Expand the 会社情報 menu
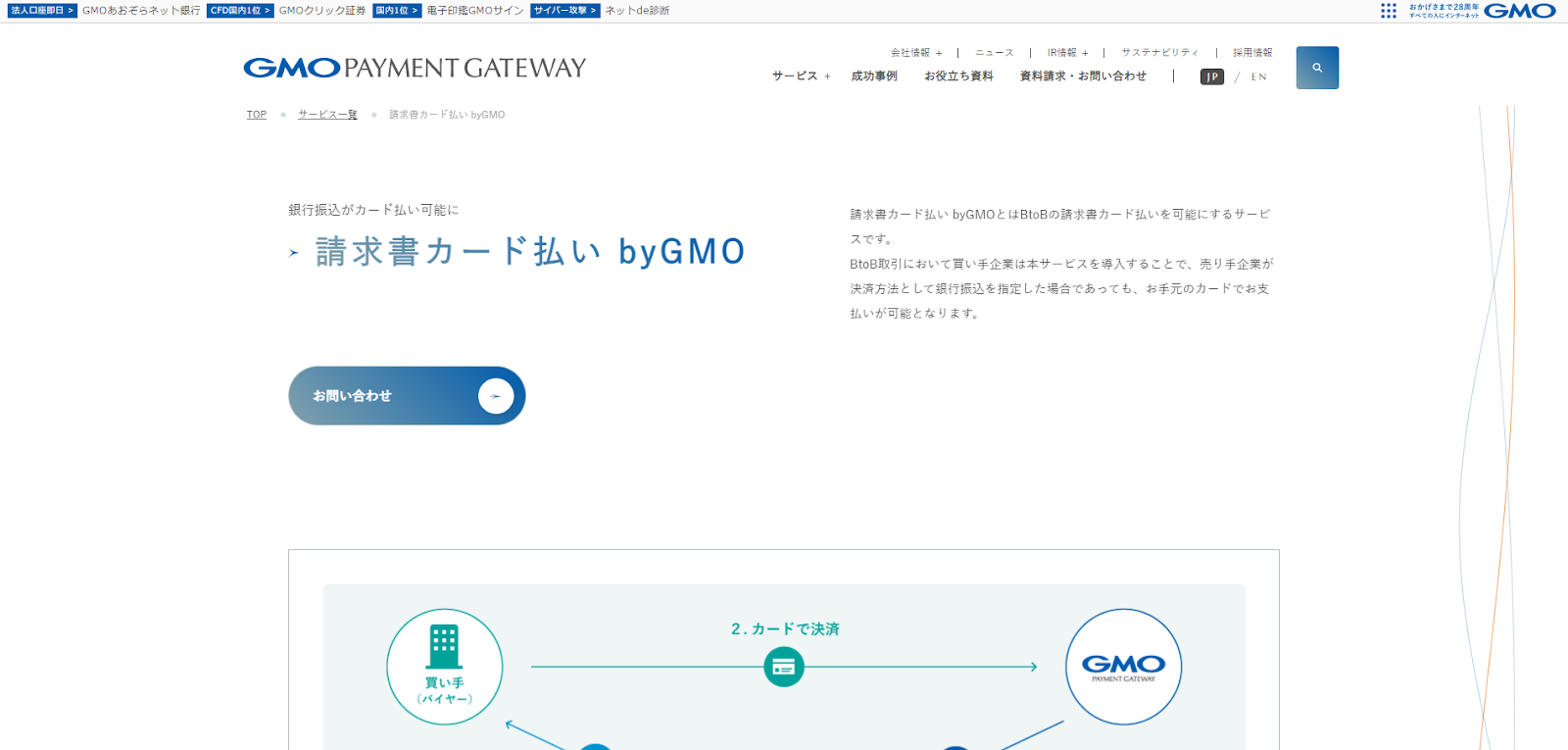The width and height of the screenshot is (1568, 750). tap(916, 53)
